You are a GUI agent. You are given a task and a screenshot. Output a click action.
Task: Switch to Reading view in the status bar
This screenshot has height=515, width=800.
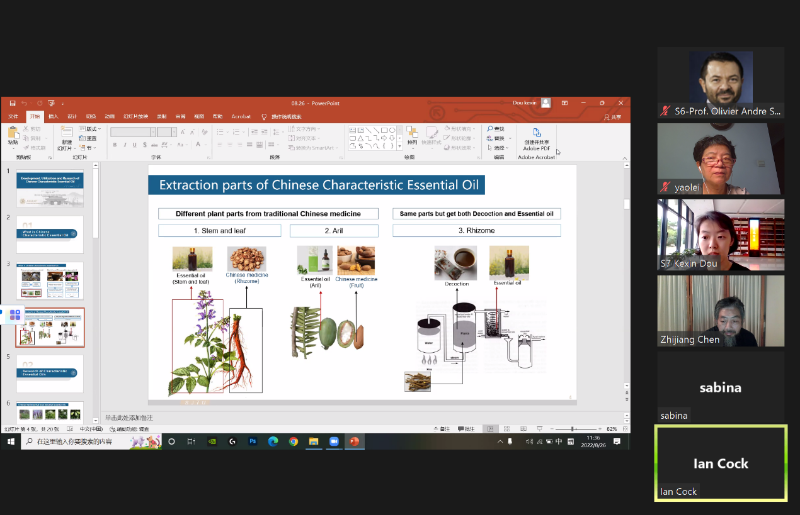pos(523,429)
